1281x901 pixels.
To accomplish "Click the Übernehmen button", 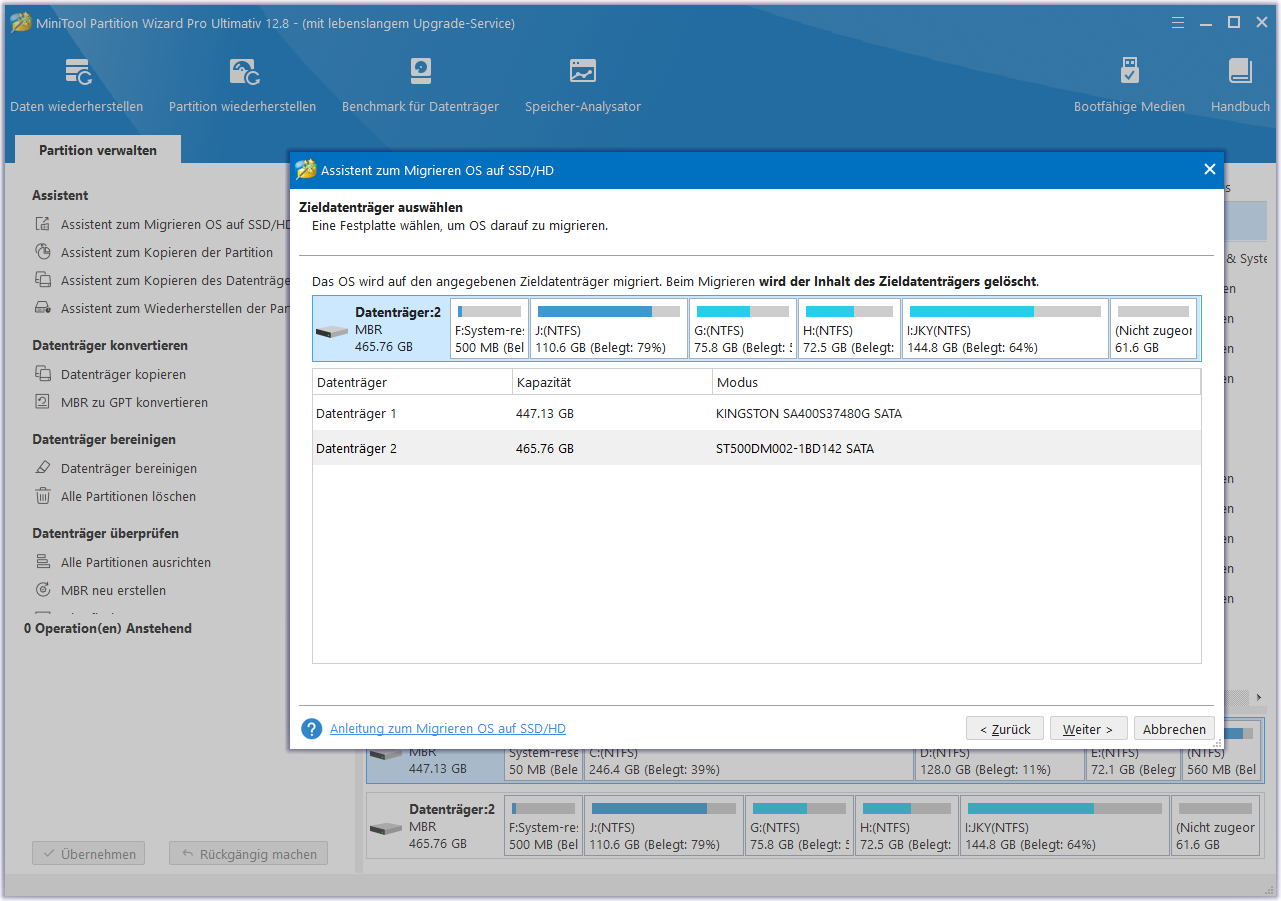I will point(89,855).
